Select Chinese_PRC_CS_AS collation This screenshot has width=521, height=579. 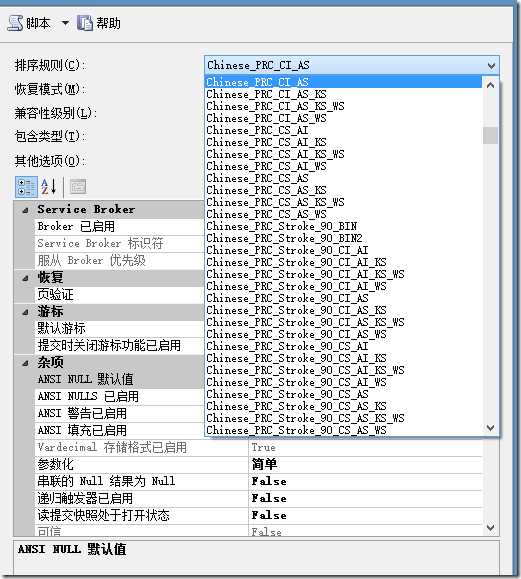click(343, 178)
